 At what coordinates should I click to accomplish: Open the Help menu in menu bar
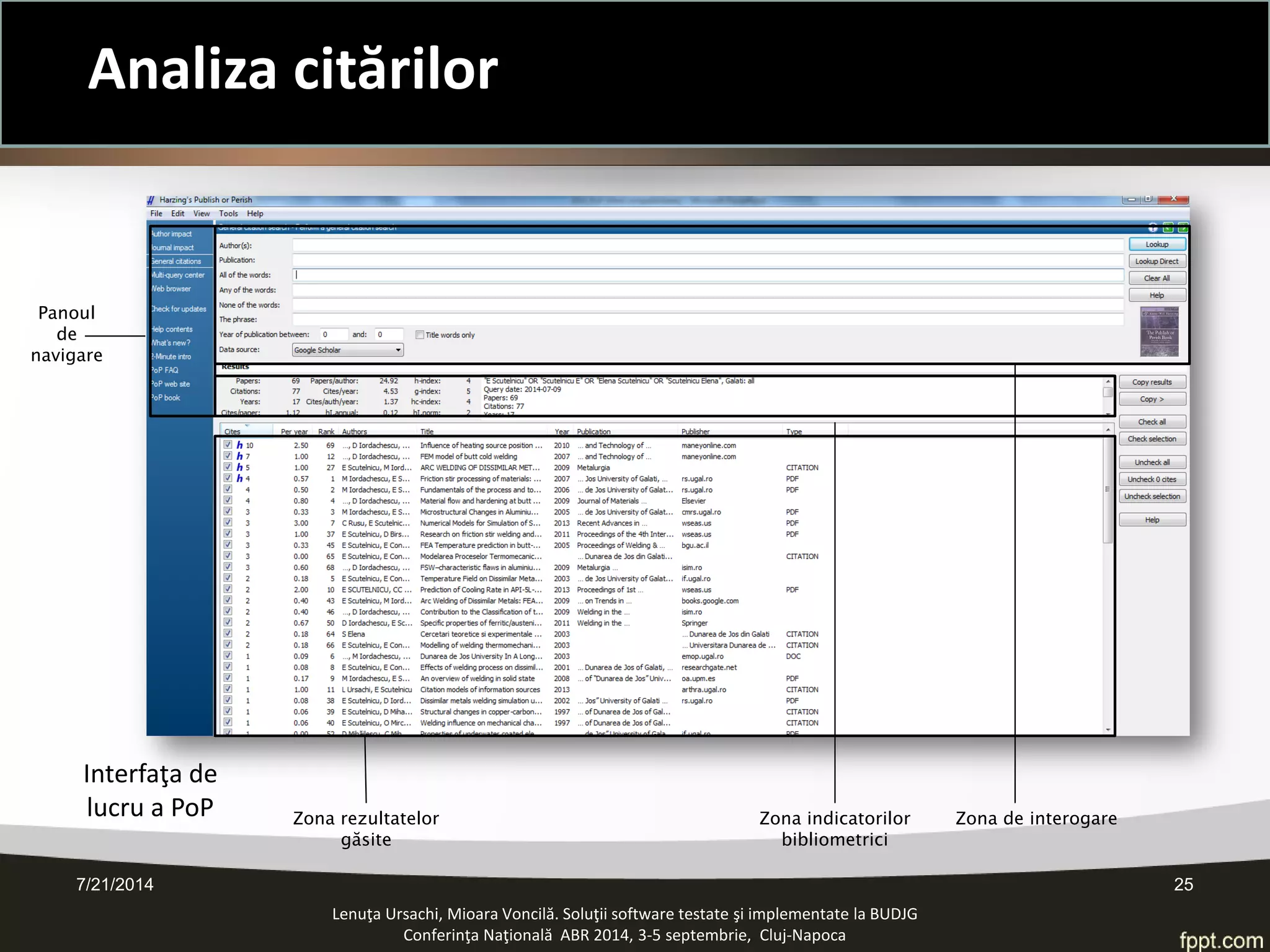click(x=255, y=214)
